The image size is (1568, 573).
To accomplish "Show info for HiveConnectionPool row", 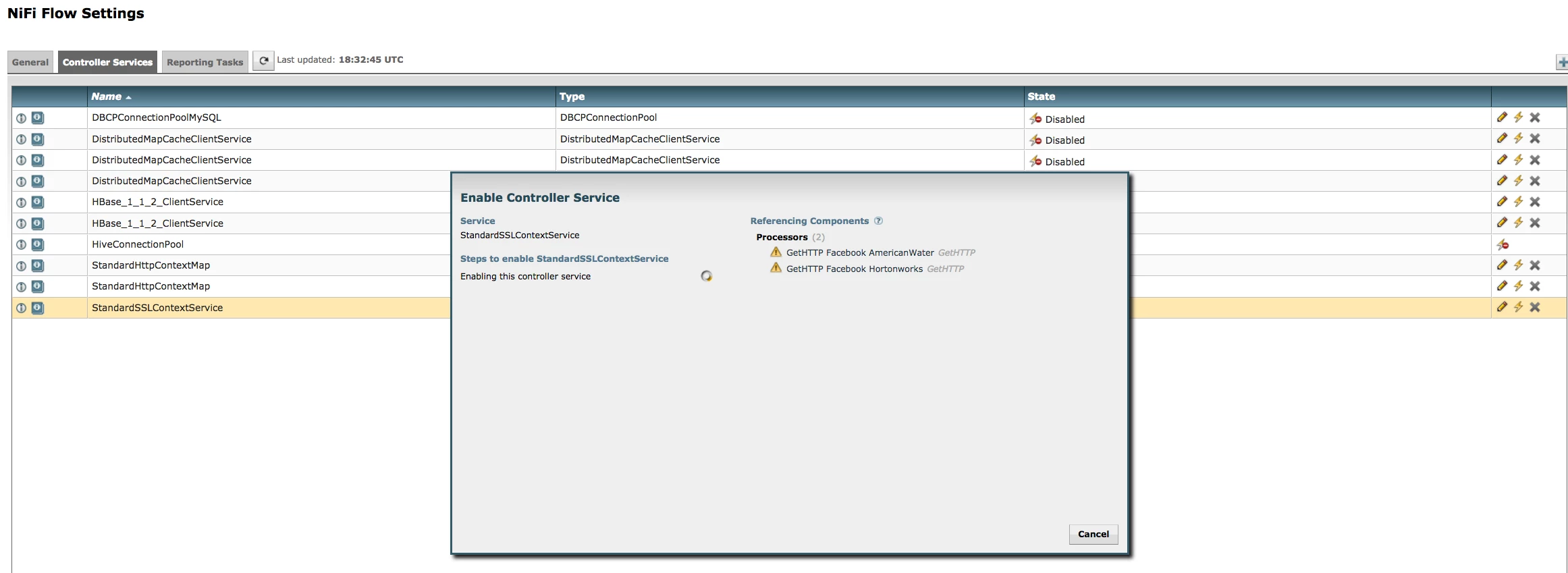I will pyautogui.click(x=22, y=245).
